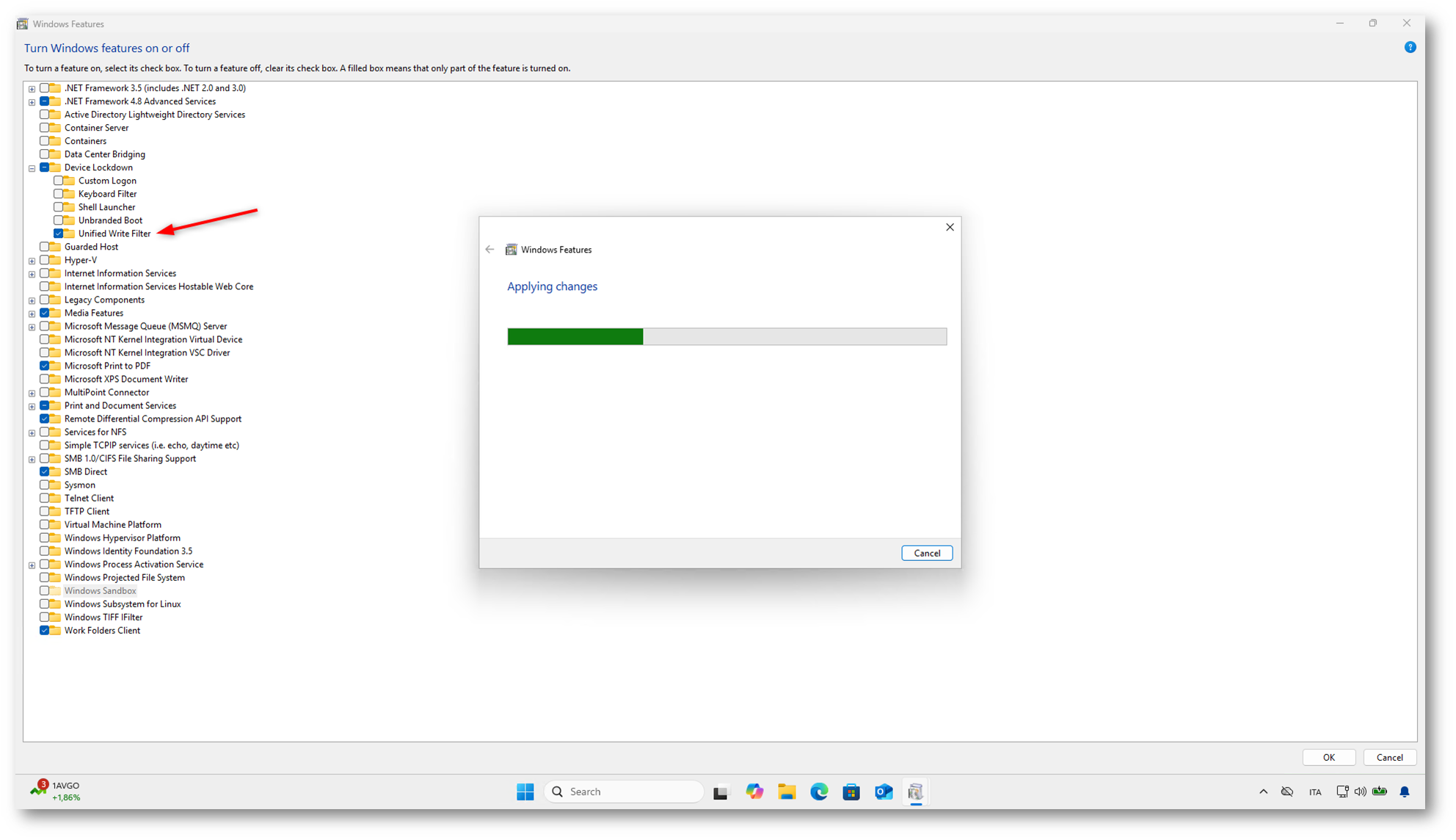The image size is (1456, 840).
Task: Expand SMB 1.0/CIFS File Sharing Support
Action: tap(32, 459)
